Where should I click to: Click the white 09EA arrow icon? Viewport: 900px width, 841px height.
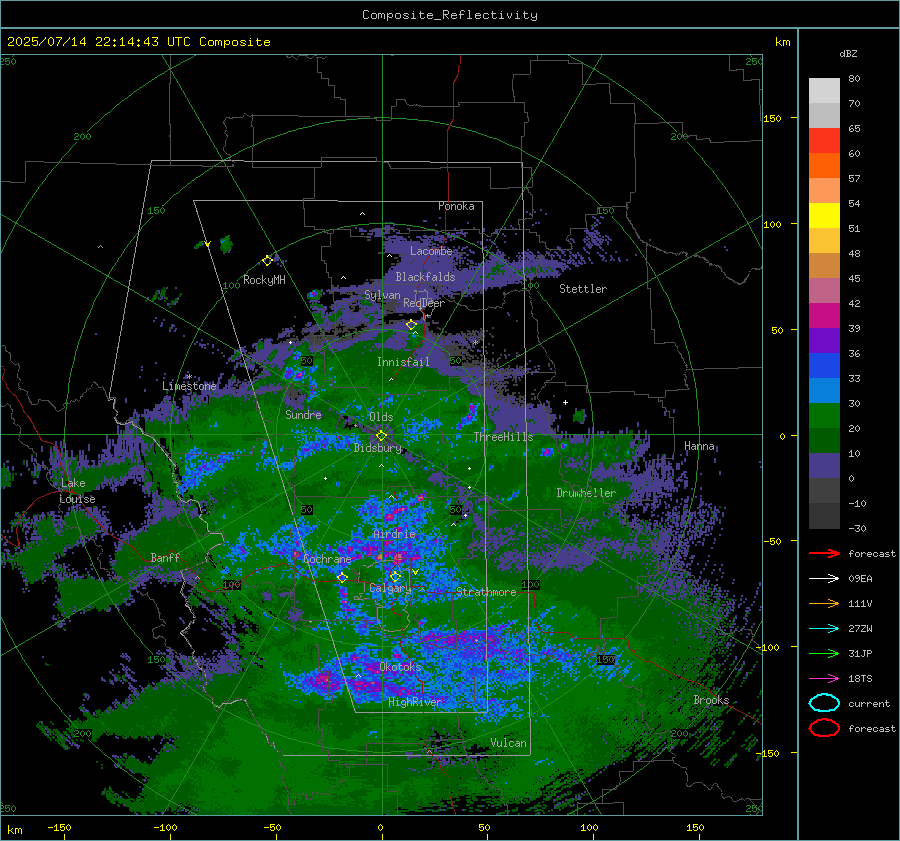824,579
